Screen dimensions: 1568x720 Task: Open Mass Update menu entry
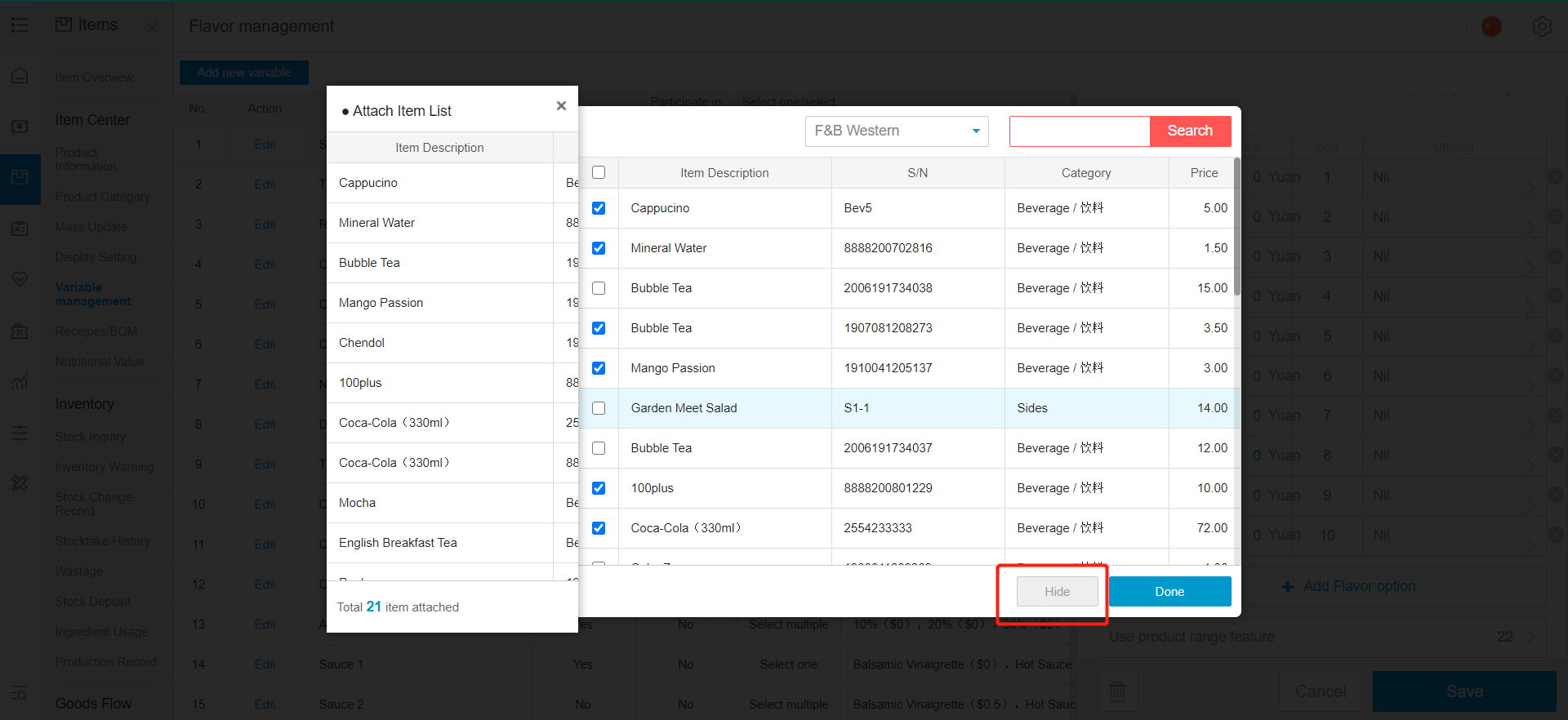[91, 227]
